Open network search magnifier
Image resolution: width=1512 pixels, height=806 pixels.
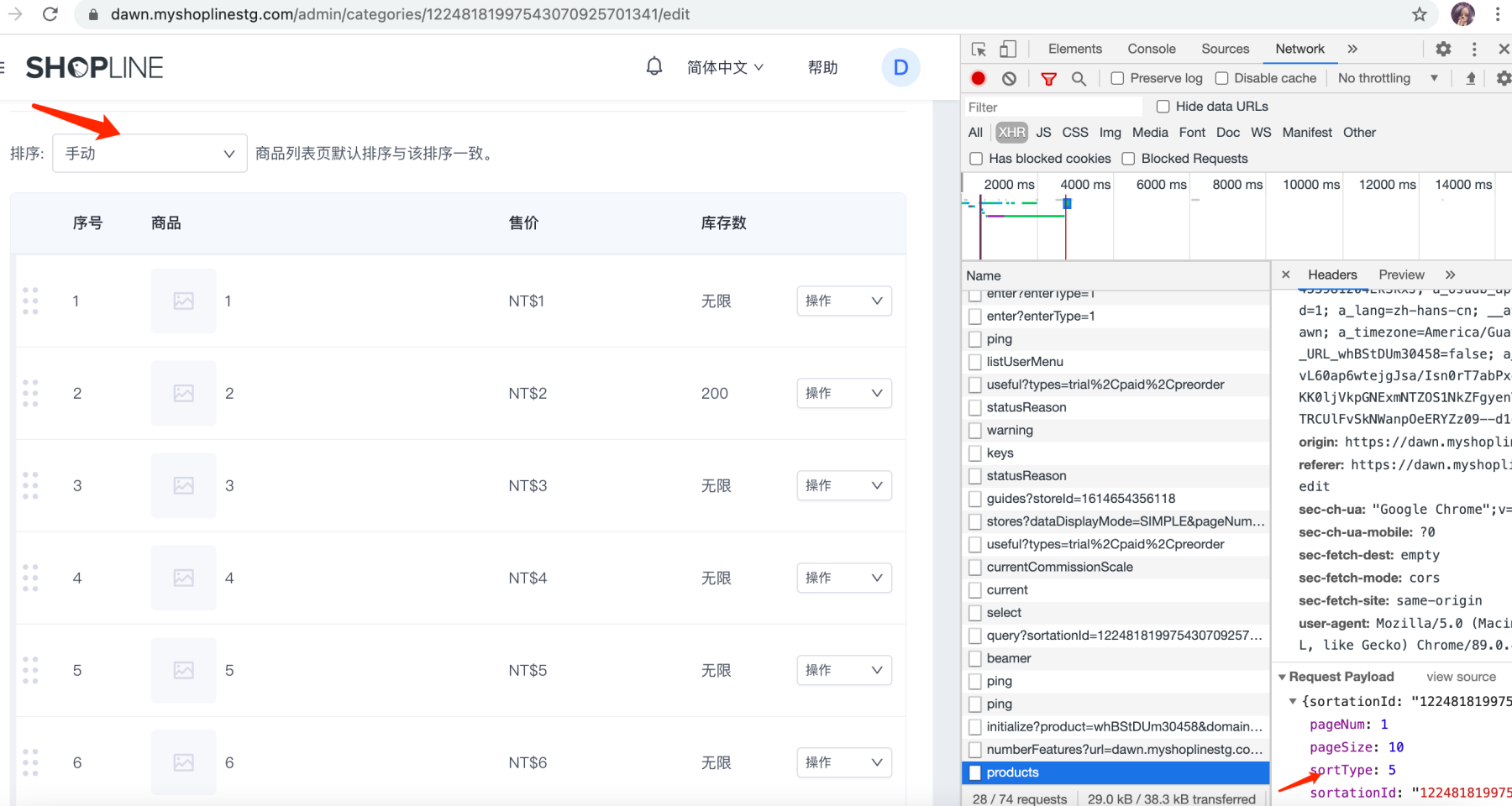[x=1079, y=78]
